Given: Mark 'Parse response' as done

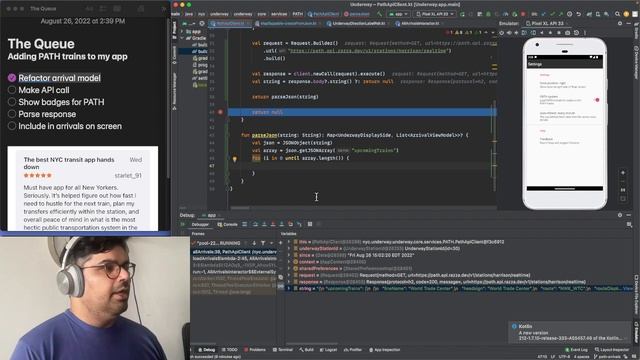Looking at the screenshot, I should [x=12, y=114].
